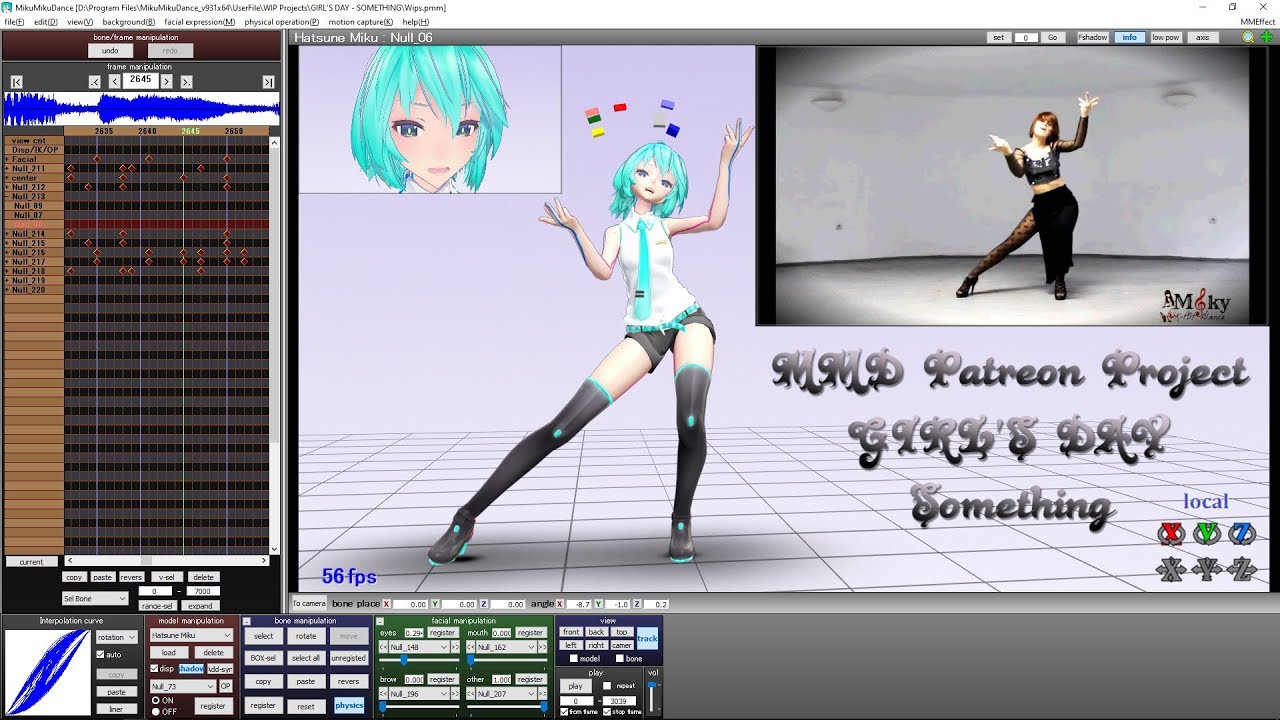The image size is (1280, 720).
Task: Previous eyes morph arrow button
Action: (x=383, y=647)
